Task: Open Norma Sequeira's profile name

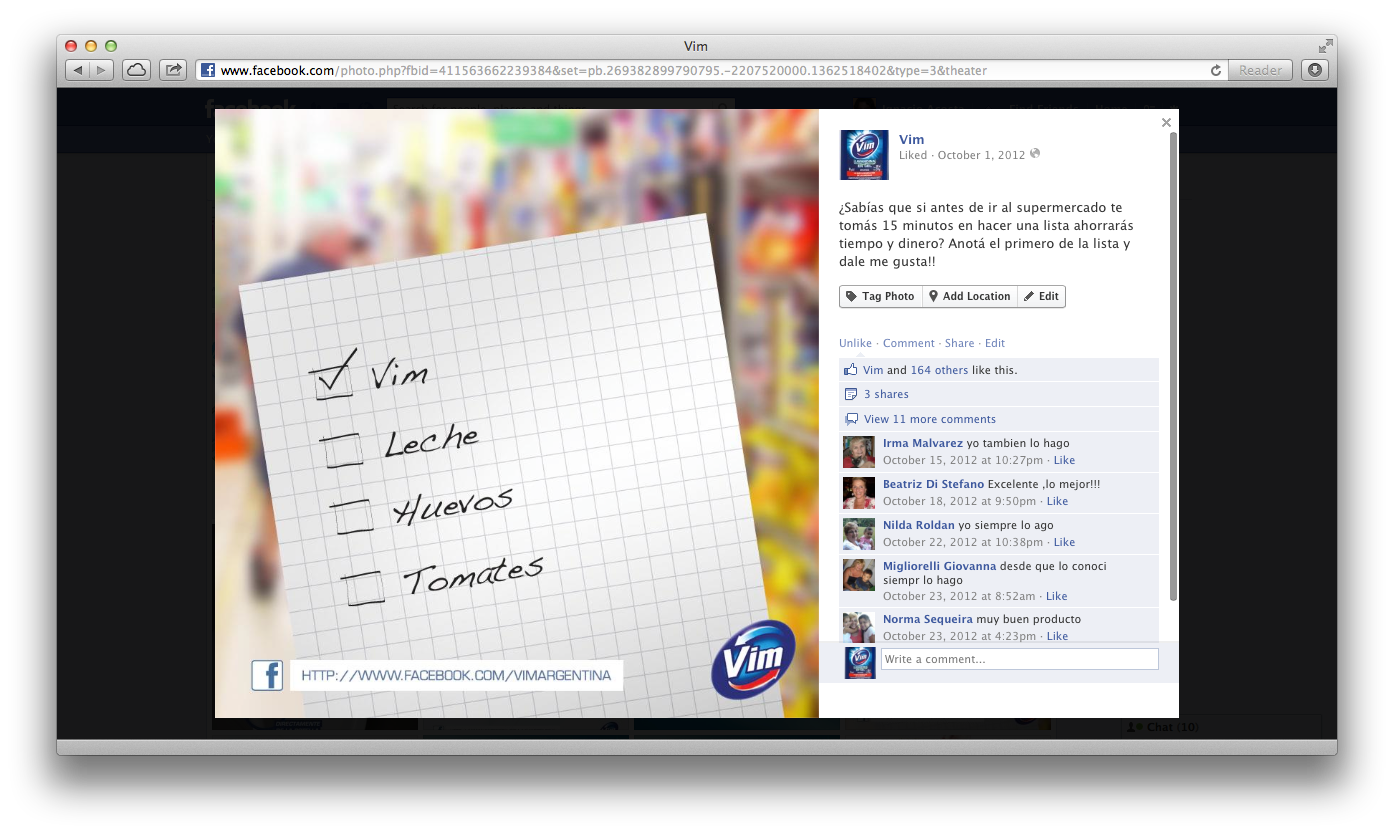Action: [928, 619]
